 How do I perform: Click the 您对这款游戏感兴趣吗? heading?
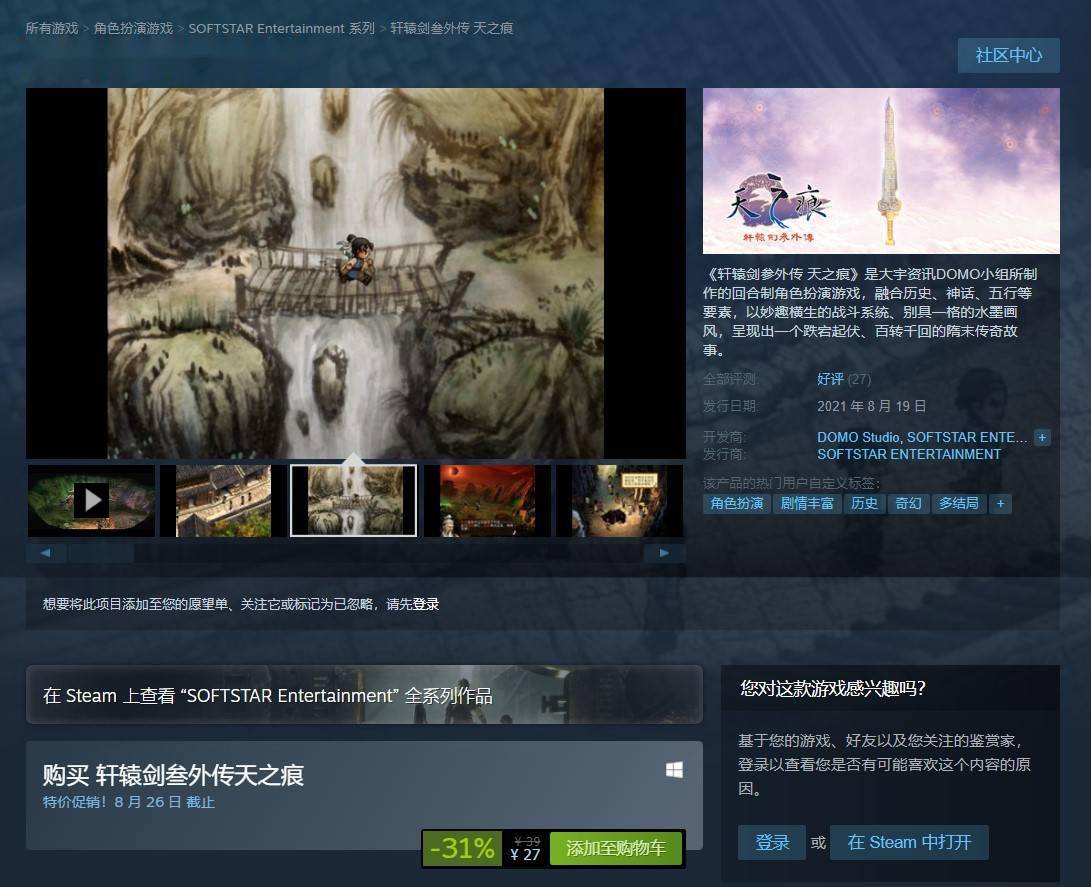pyautogui.click(x=832, y=689)
